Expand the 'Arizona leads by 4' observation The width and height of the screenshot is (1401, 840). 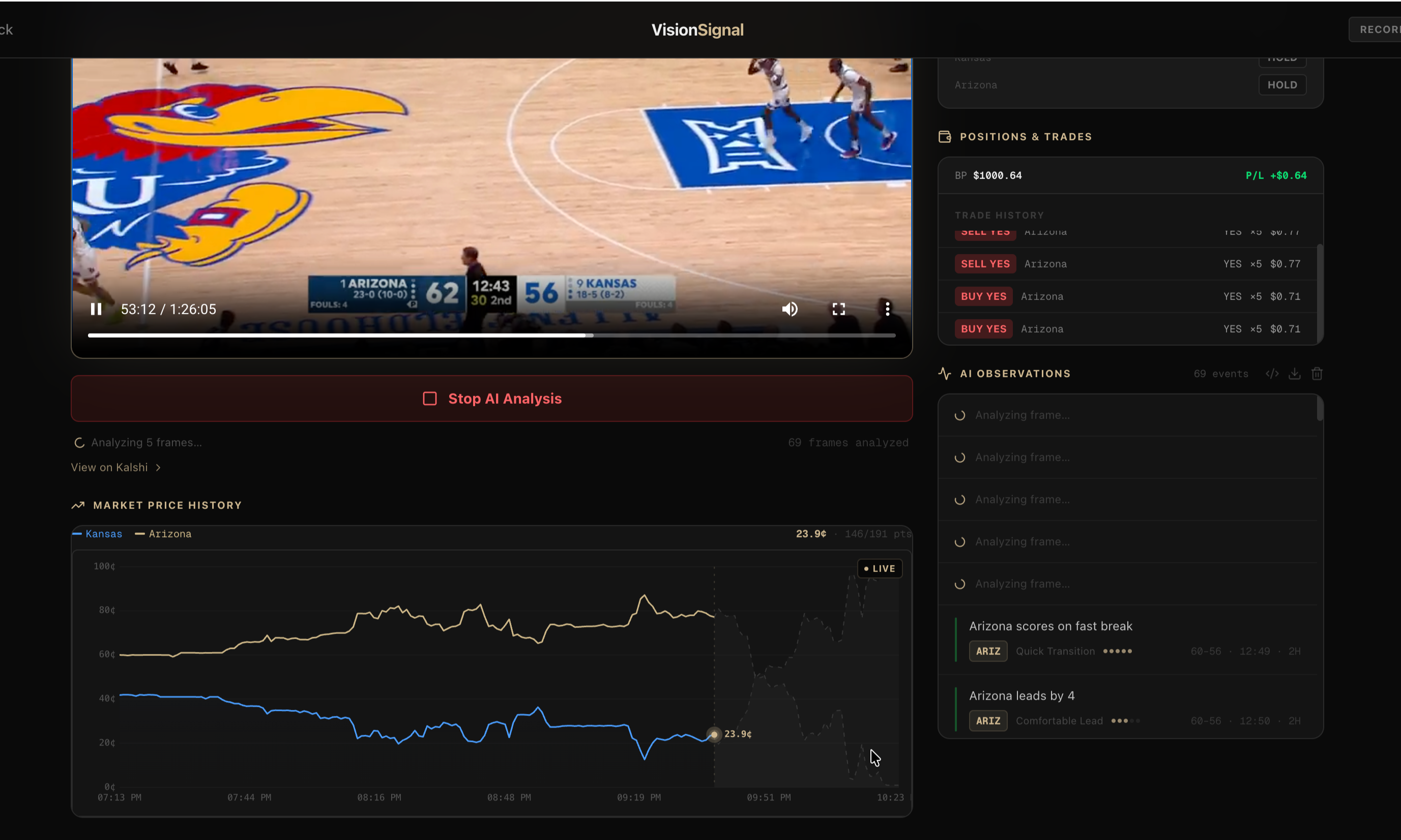(x=1021, y=696)
